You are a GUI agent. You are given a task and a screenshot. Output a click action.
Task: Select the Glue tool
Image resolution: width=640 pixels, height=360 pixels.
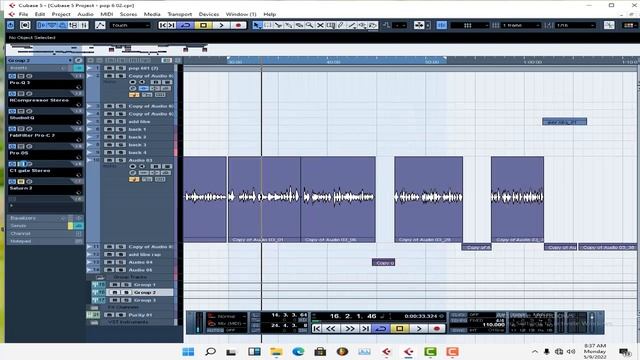coord(289,25)
